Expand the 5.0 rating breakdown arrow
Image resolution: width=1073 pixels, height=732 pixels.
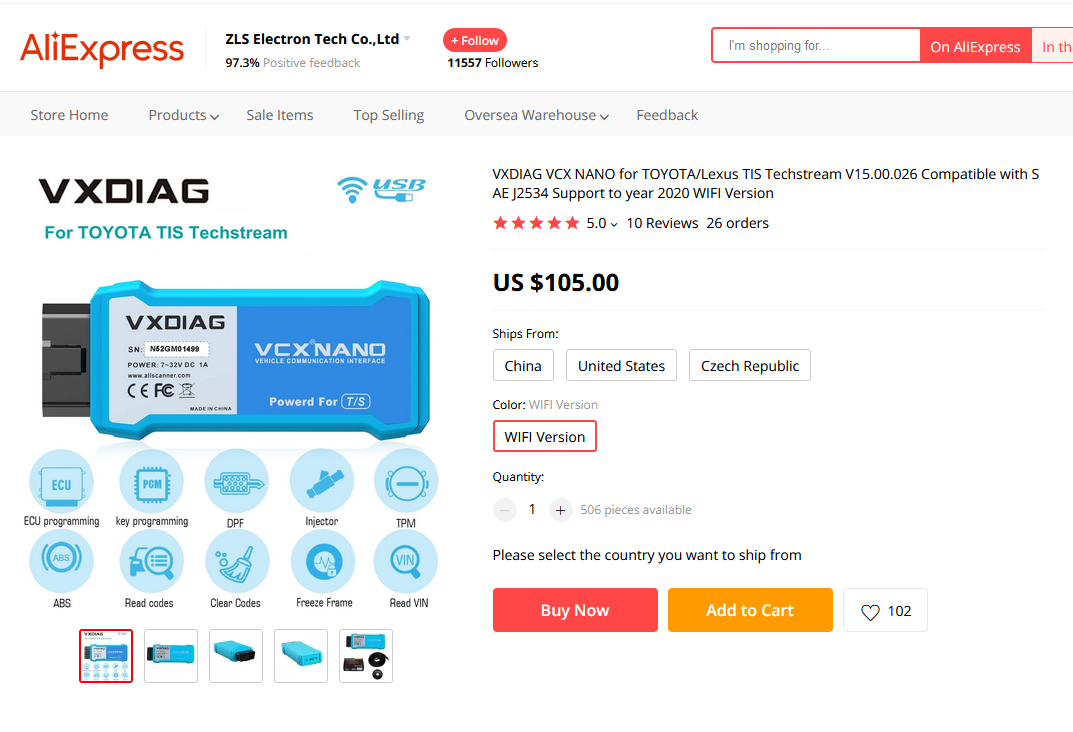pyautogui.click(x=614, y=224)
